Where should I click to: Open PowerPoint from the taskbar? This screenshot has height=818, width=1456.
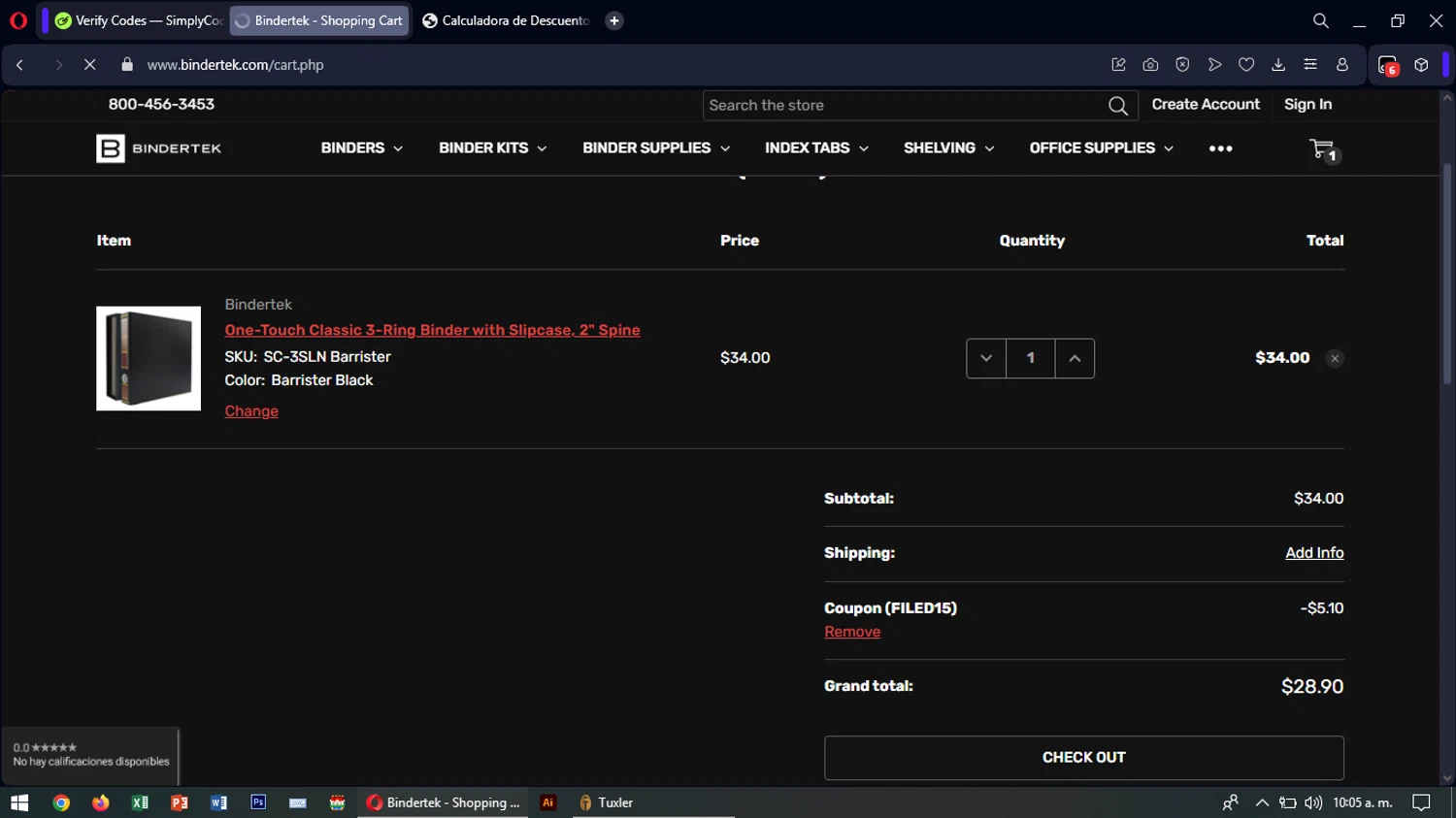tap(180, 802)
